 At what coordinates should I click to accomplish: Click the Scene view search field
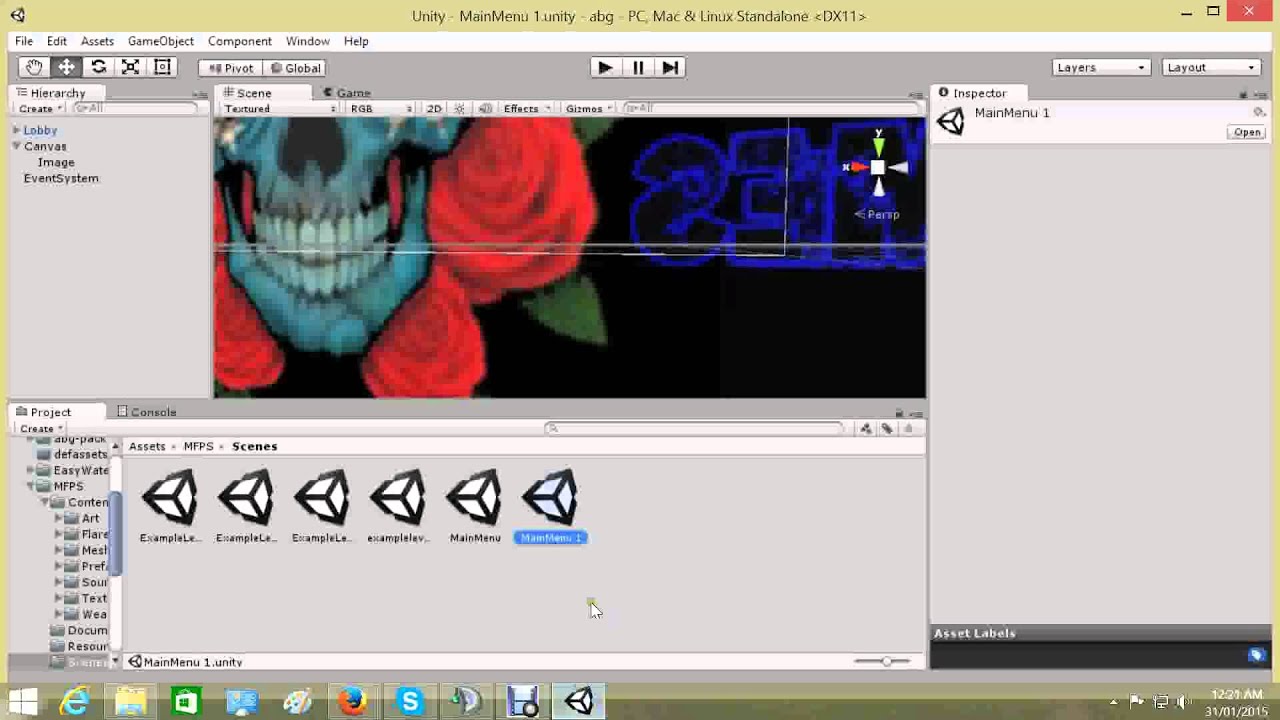(x=770, y=108)
